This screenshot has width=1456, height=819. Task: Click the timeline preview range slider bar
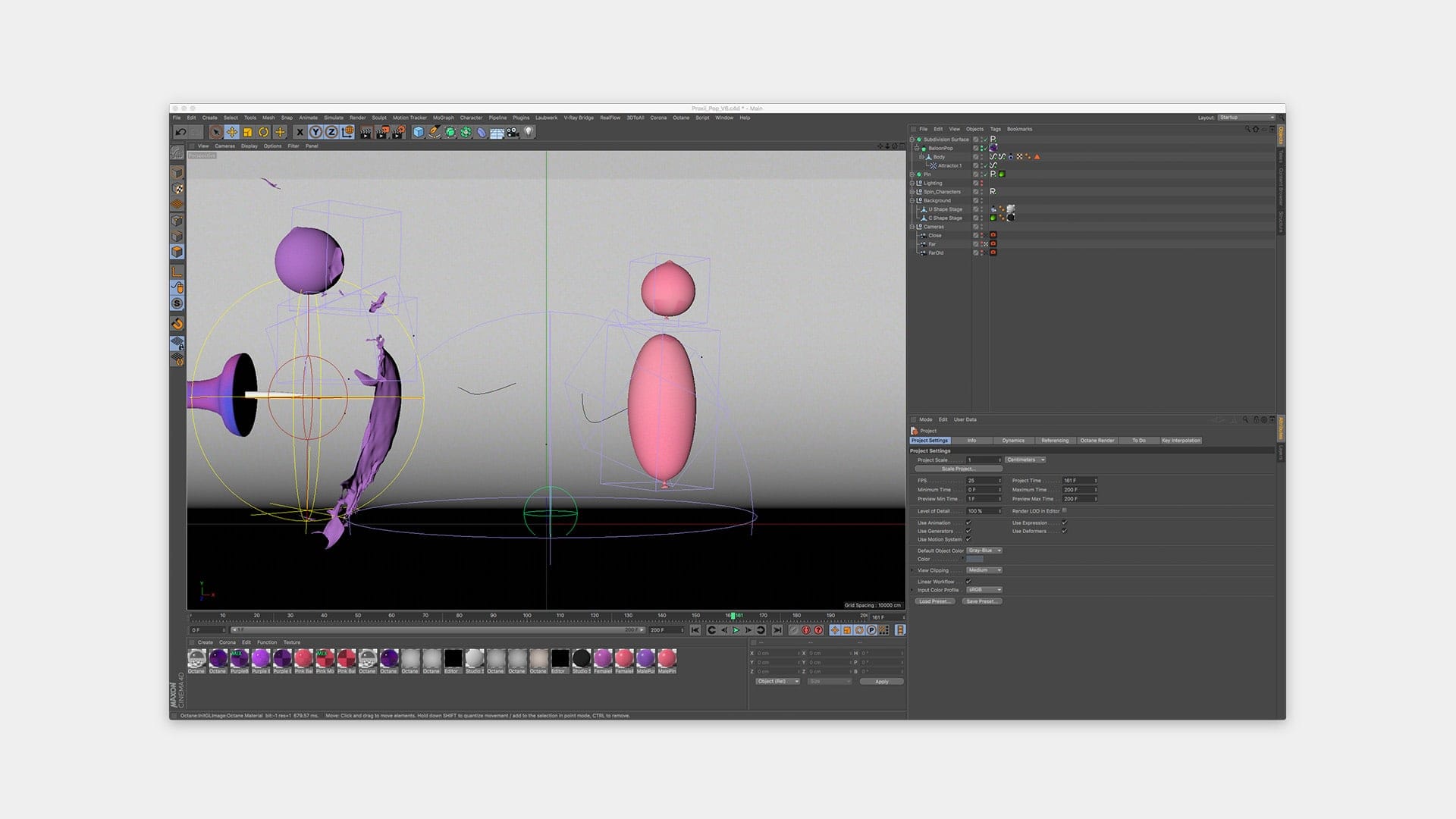click(x=438, y=630)
